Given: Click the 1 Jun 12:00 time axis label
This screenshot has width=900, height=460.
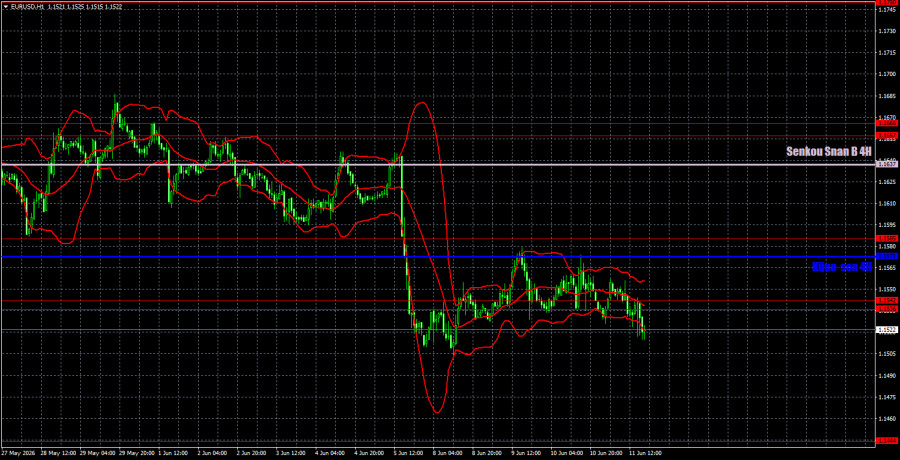Looking at the screenshot, I should click(x=175, y=453).
